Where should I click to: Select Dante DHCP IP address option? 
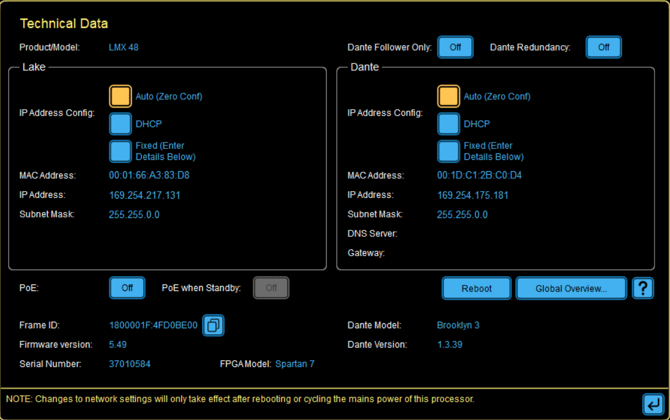pos(448,124)
